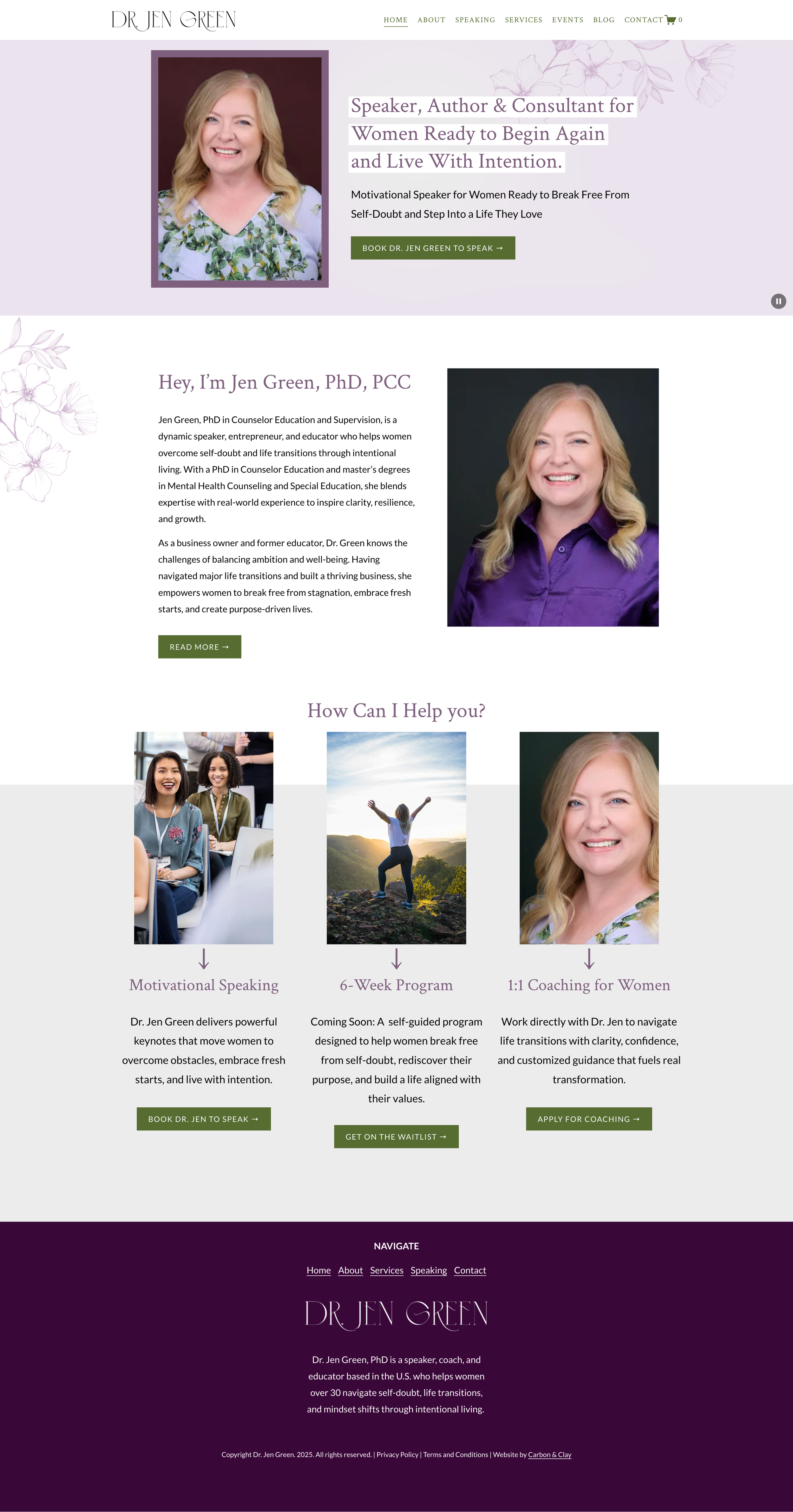Screen dimensions: 793x1512
Task: Click the Contact link in footer navigation
Action: tap(470, 1270)
